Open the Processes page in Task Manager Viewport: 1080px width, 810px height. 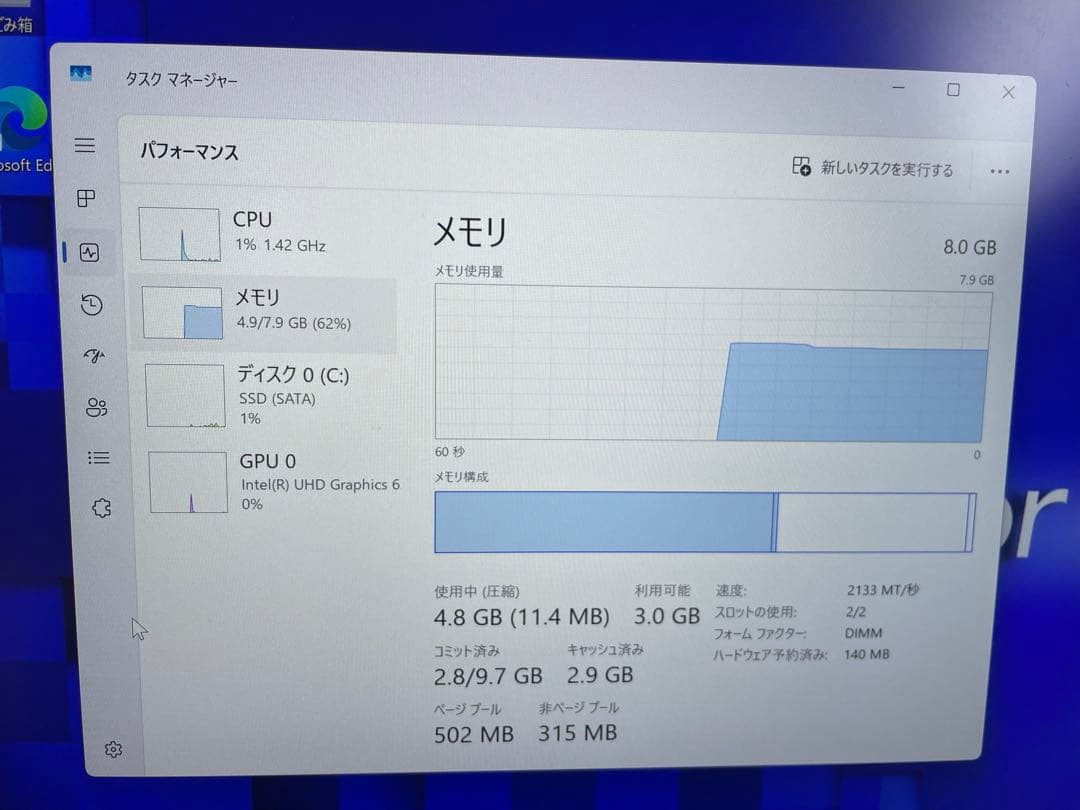(85, 199)
